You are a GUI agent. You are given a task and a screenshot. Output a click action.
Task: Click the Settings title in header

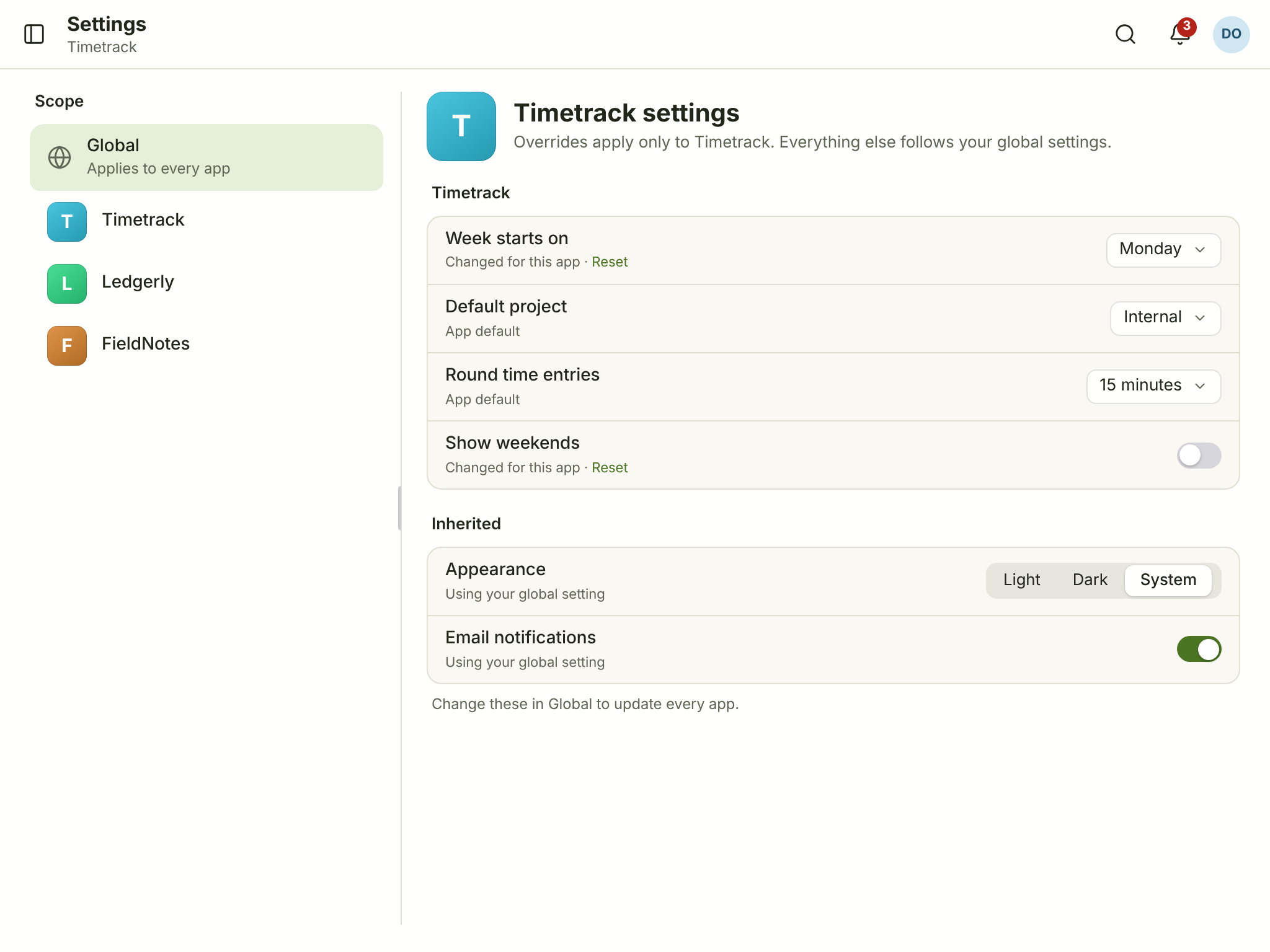pos(107,24)
